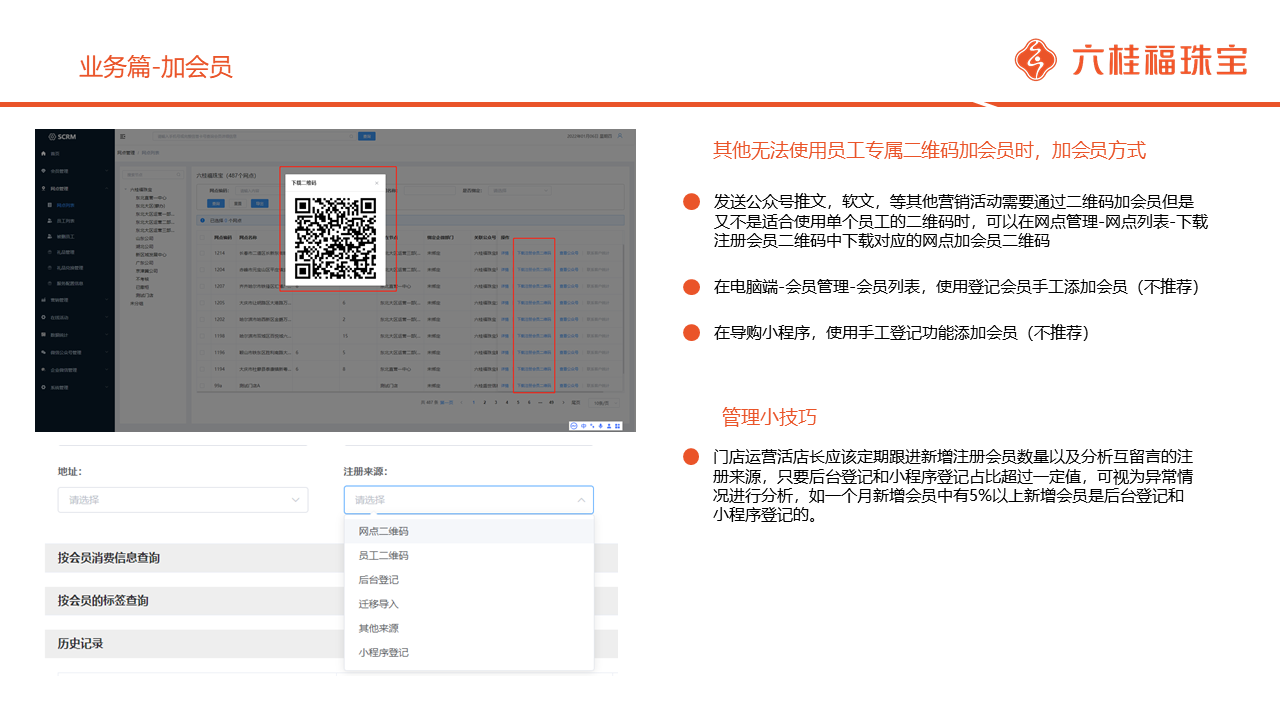Click the QR code image in popup
1280x720 pixels.
(x=336, y=236)
